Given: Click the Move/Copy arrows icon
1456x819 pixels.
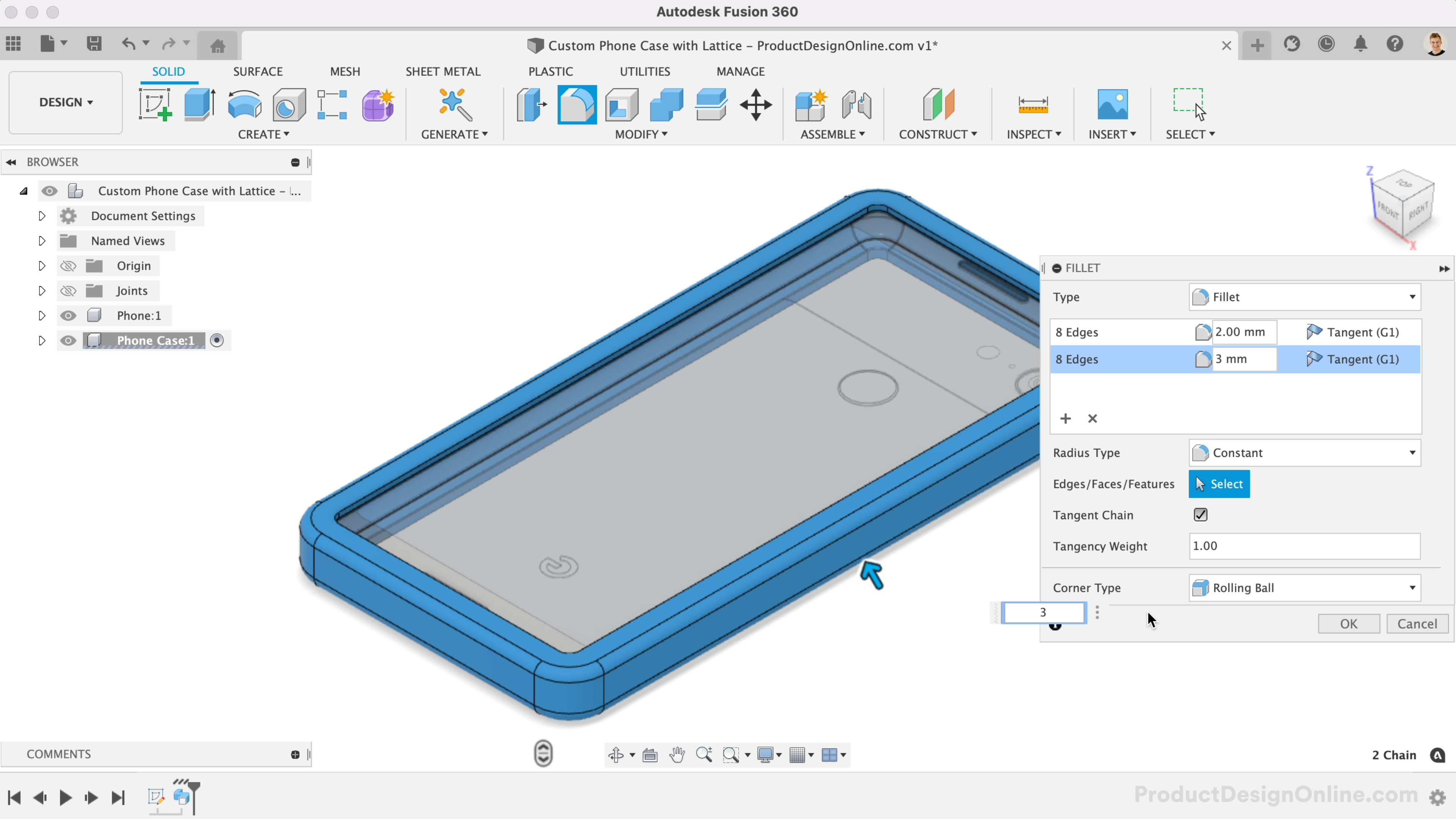Looking at the screenshot, I should point(756,105).
